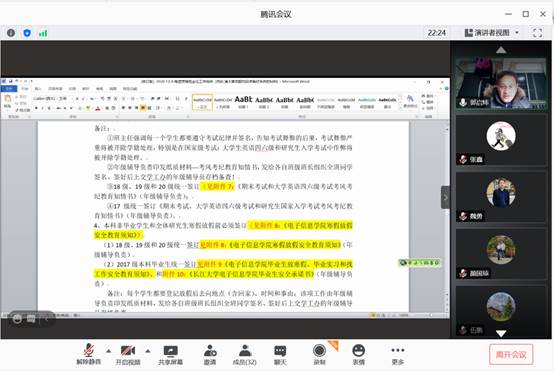Screen dimensions: 554x372
Task: Unmute the microphone in the toolbar
Action: tap(89, 354)
